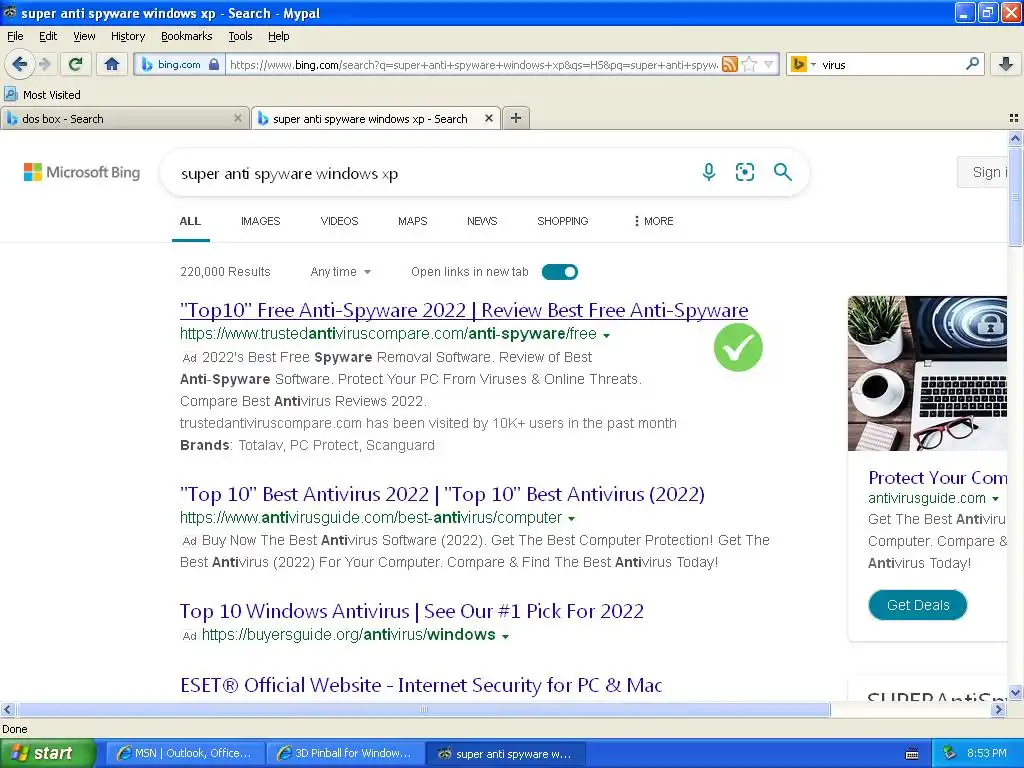Switch to 'MSN | Outlook, Office' taskbar window
This screenshot has height=768, width=1024.
(185, 753)
